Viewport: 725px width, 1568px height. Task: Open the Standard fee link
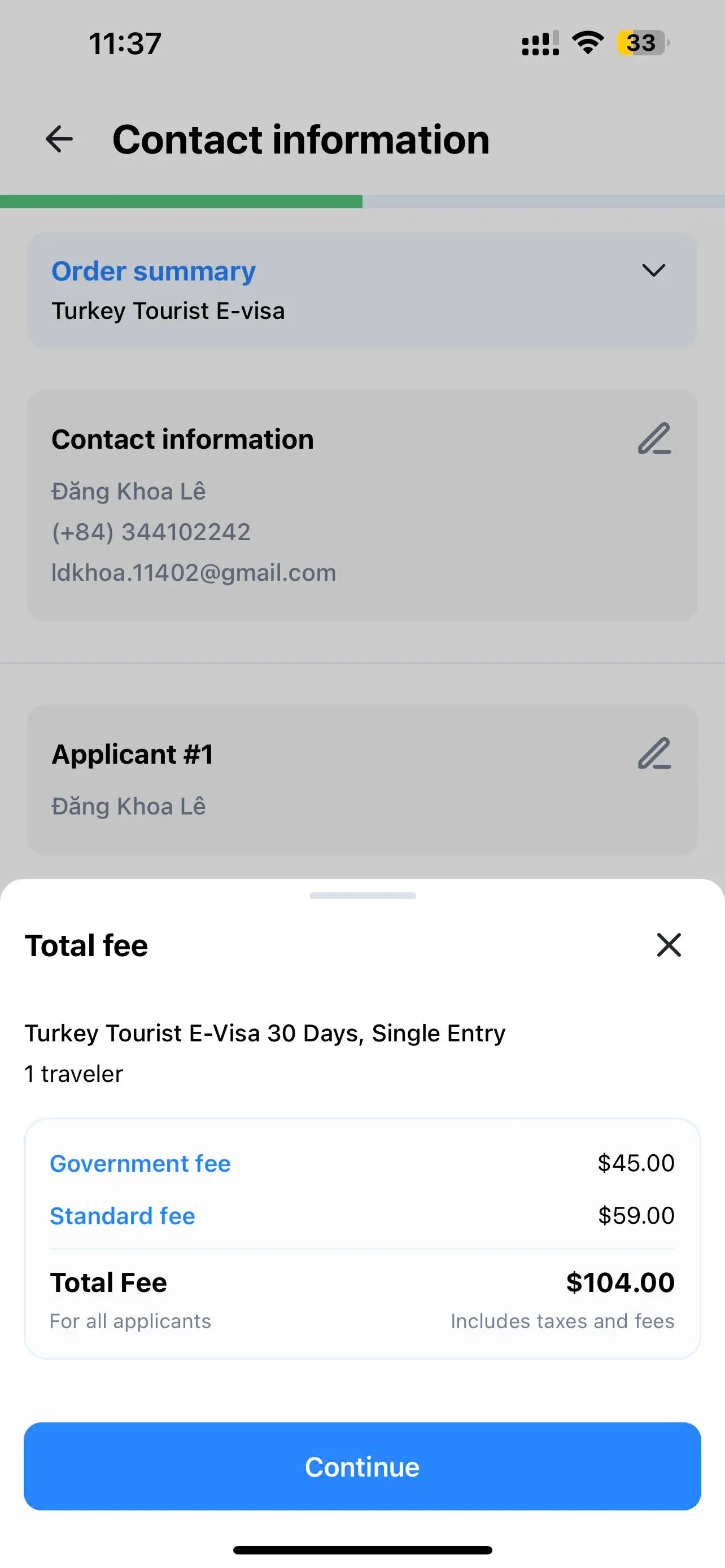[123, 1216]
